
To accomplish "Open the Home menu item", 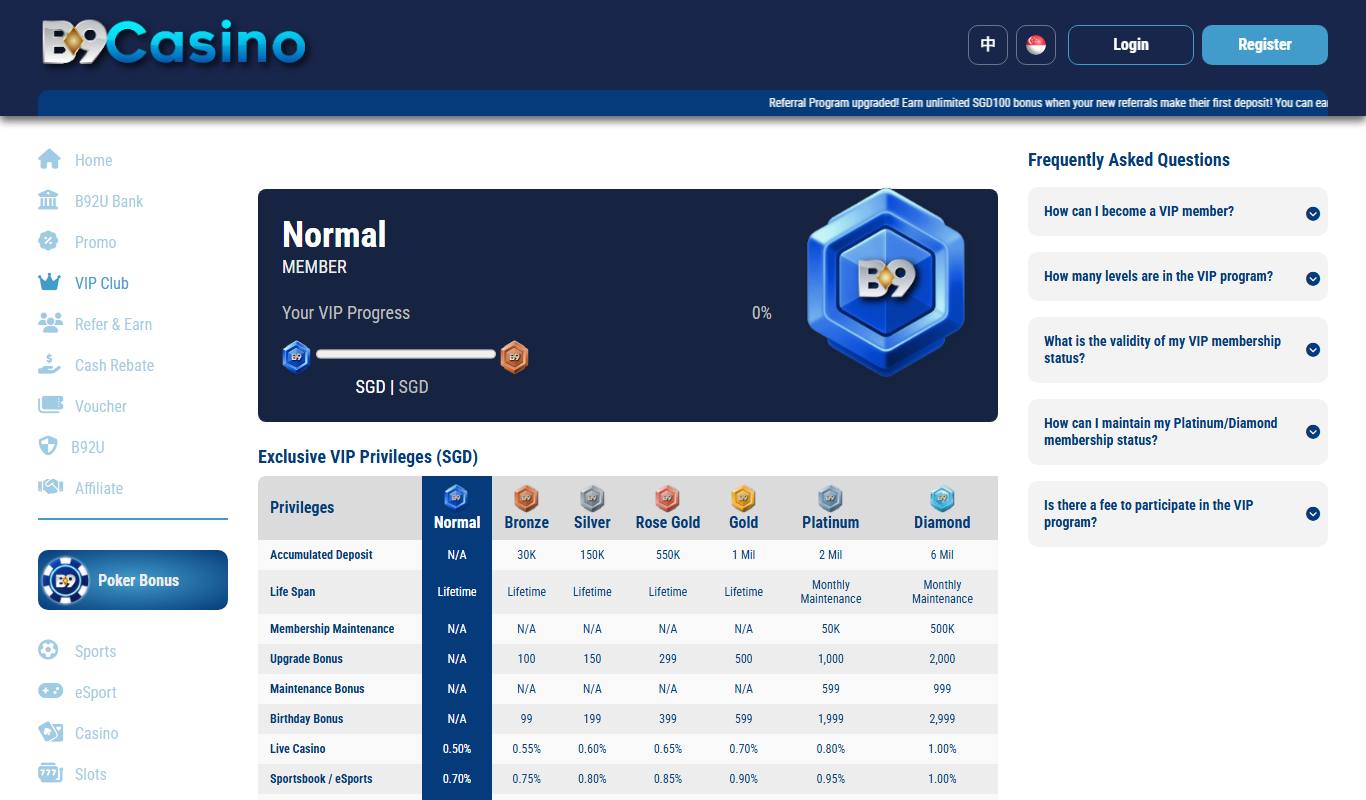I will click(x=93, y=160).
